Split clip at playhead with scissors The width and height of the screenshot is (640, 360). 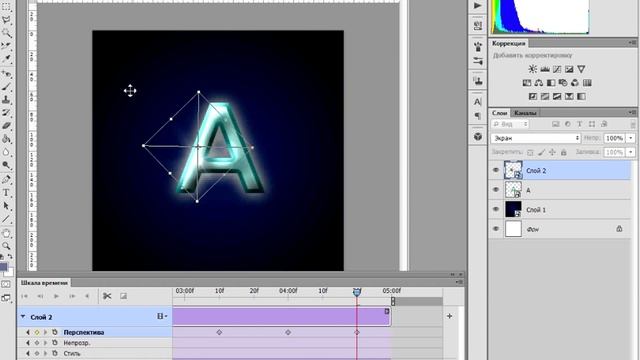pos(107,296)
